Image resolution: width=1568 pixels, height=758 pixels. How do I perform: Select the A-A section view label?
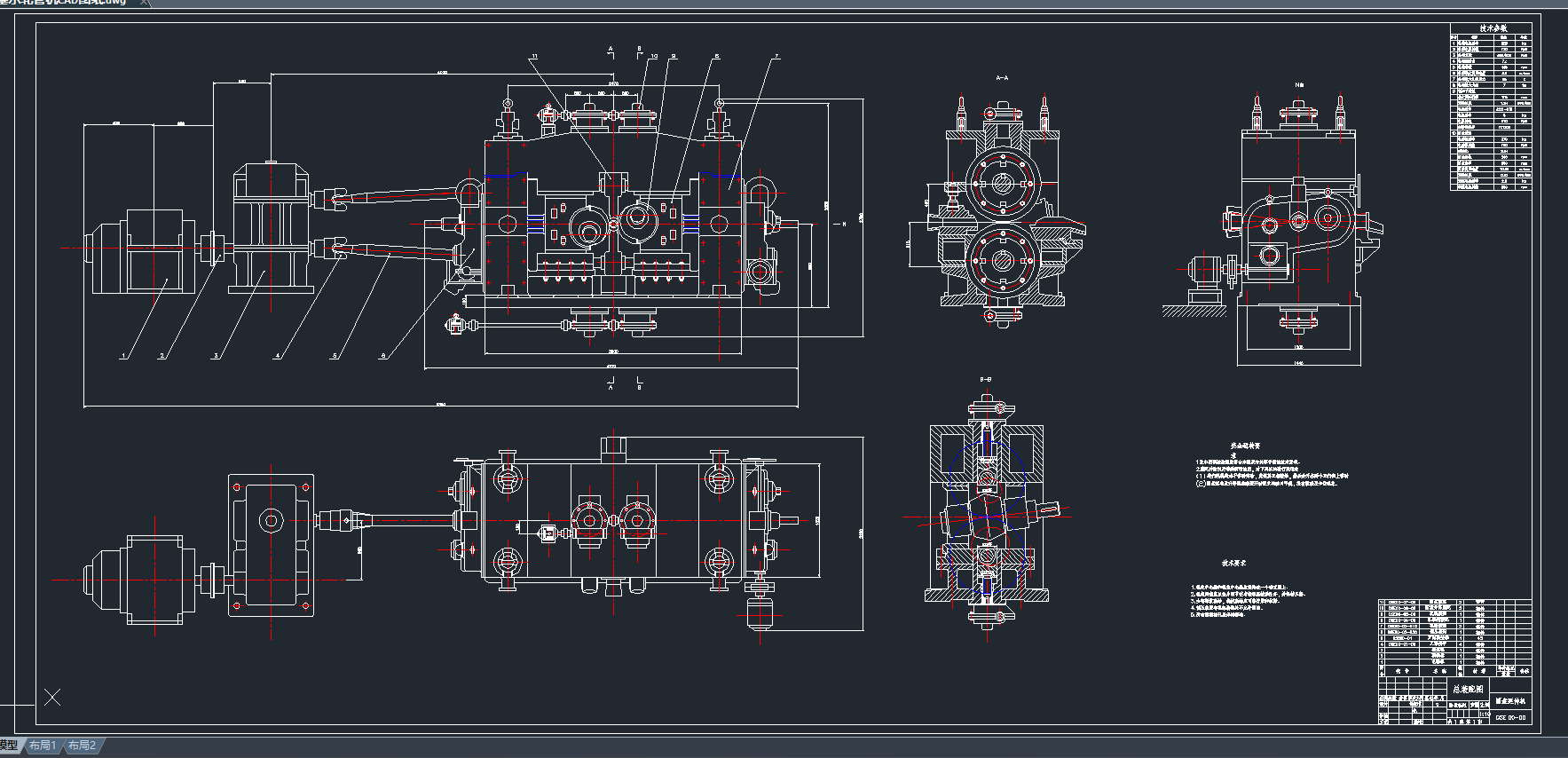coord(1002,78)
